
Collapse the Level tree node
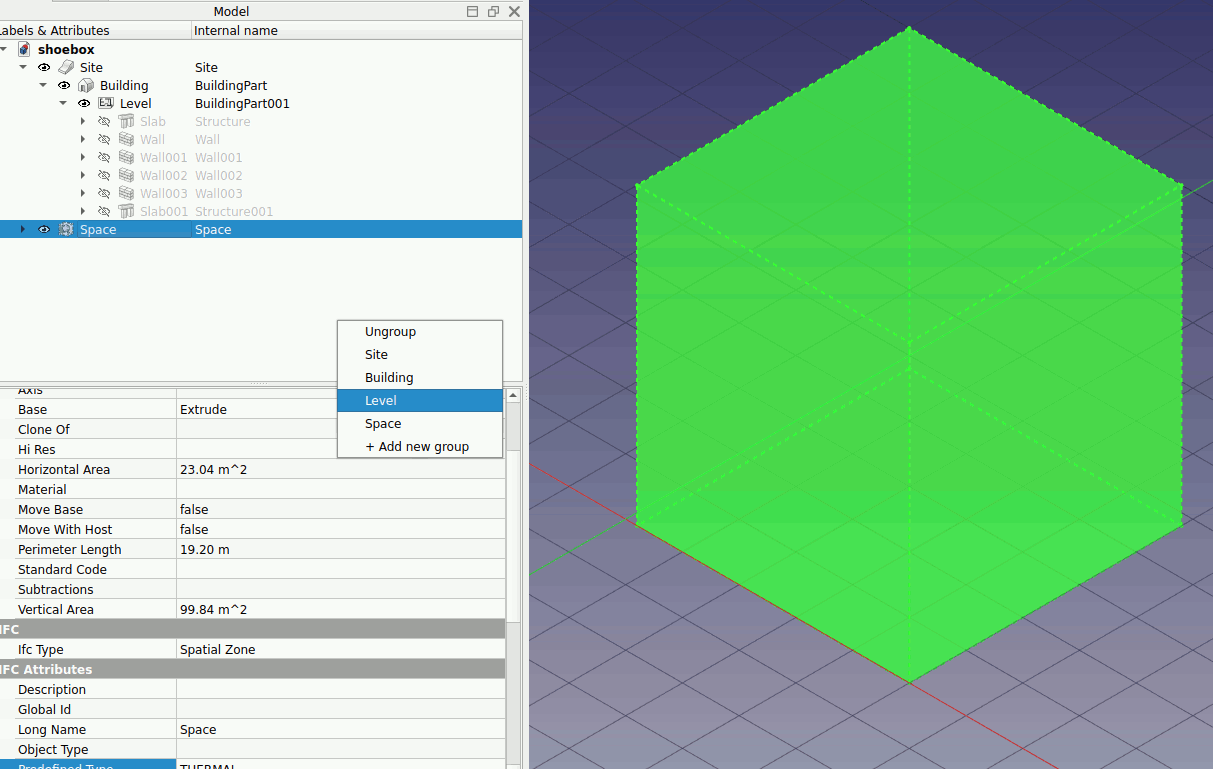[63, 103]
